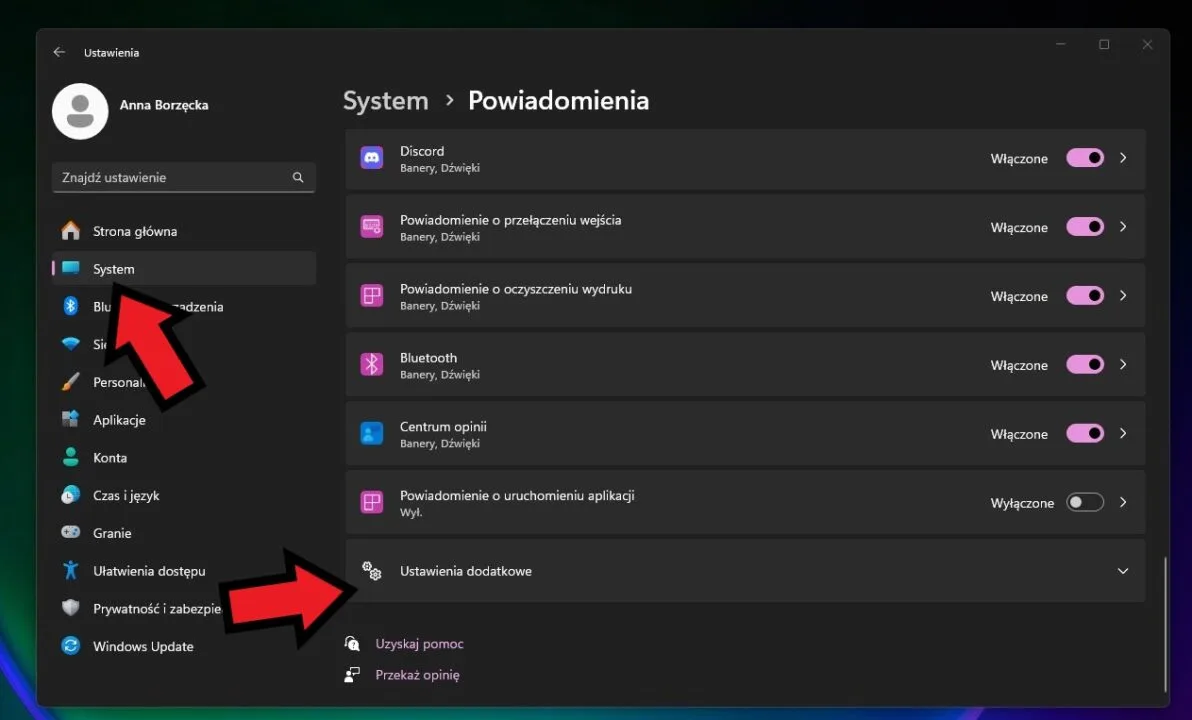
Task: Toggle Powiadomienie o przełączeniu wejścia switch
Action: click(x=1085, y=227)
